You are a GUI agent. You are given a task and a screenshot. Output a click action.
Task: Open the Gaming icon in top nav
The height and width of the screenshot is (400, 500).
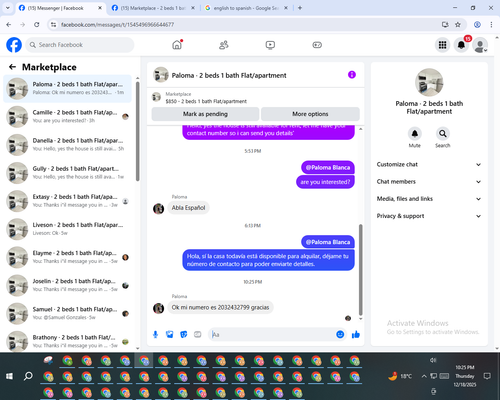(x=317, y=45)
